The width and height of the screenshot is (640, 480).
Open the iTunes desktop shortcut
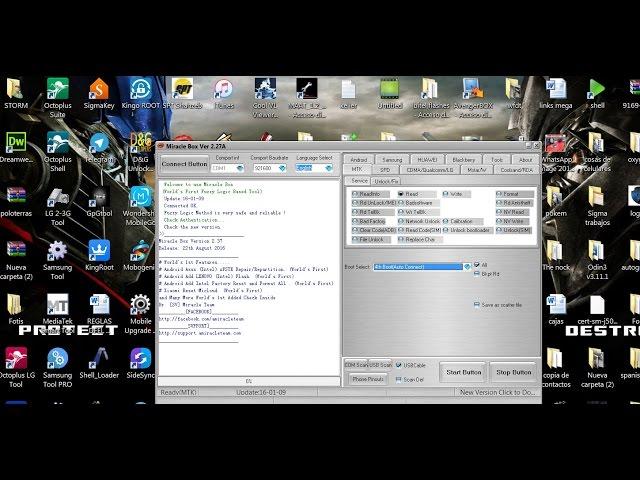[x=224, y=94]
